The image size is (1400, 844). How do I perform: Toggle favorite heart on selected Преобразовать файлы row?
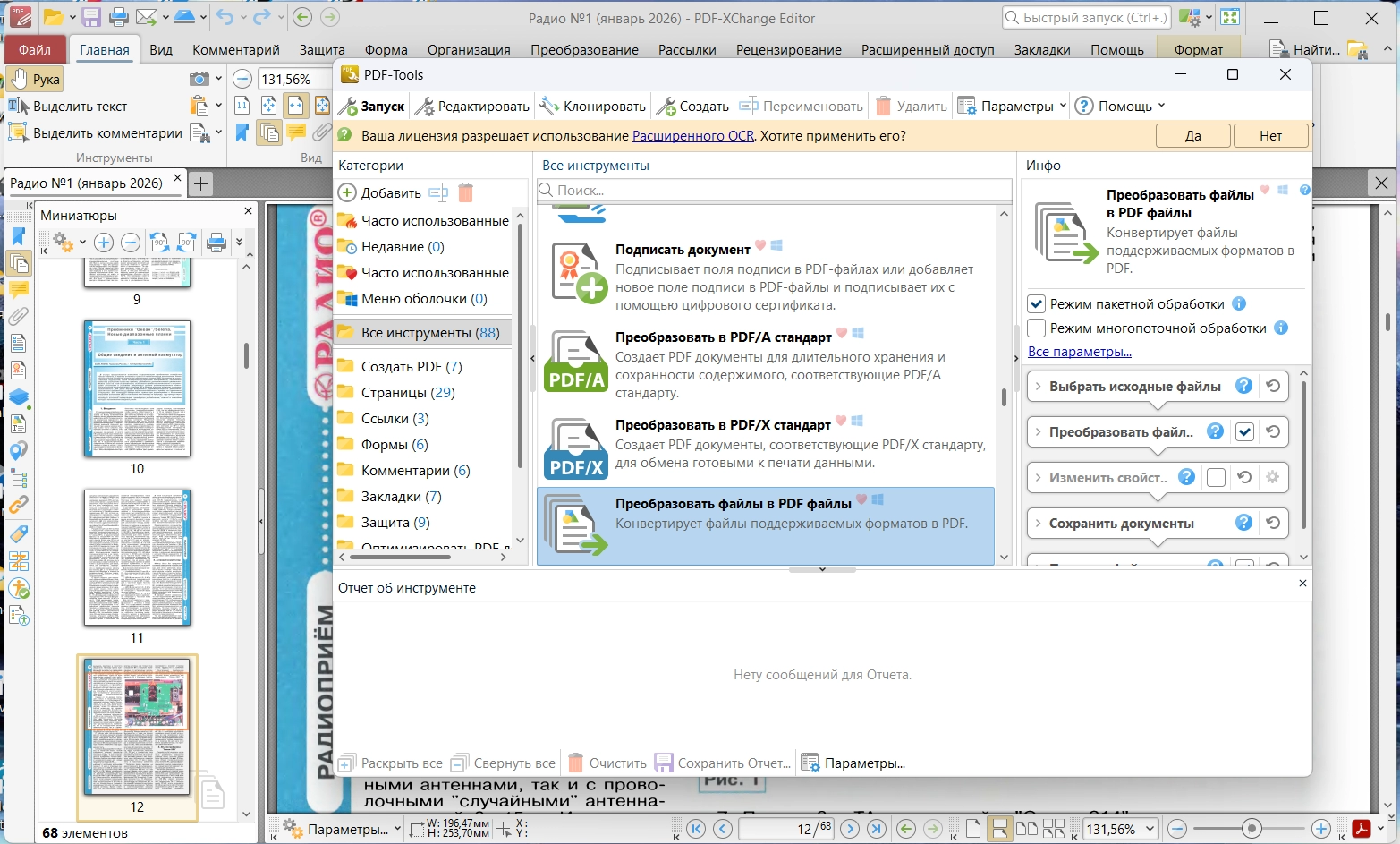tap(861, 499)
